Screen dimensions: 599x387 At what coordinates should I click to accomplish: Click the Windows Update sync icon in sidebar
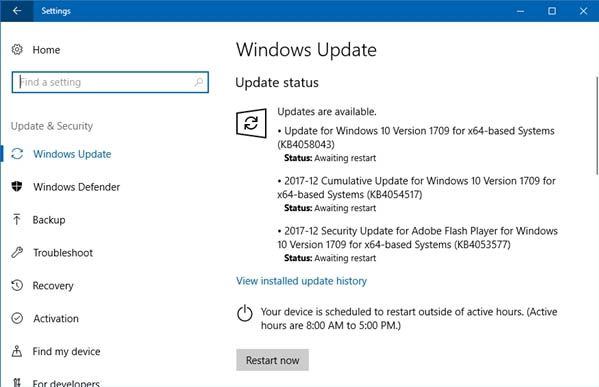[x=17, y=154]
